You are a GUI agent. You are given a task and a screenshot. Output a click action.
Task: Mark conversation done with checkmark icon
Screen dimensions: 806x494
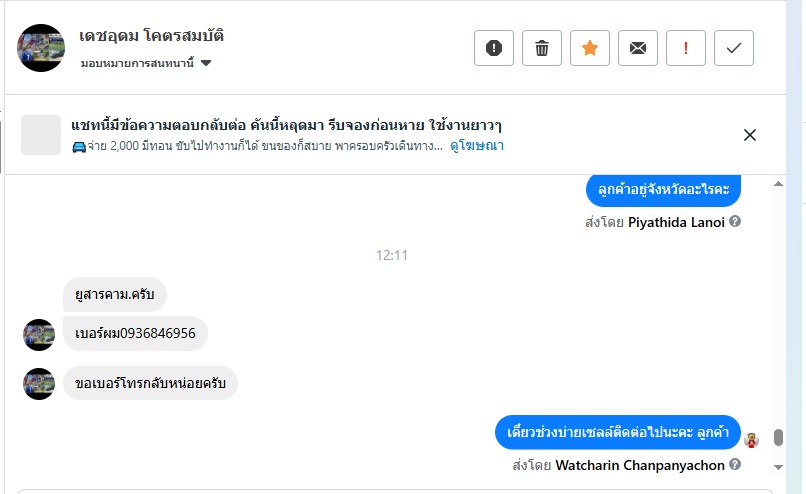tap(734, 48)
